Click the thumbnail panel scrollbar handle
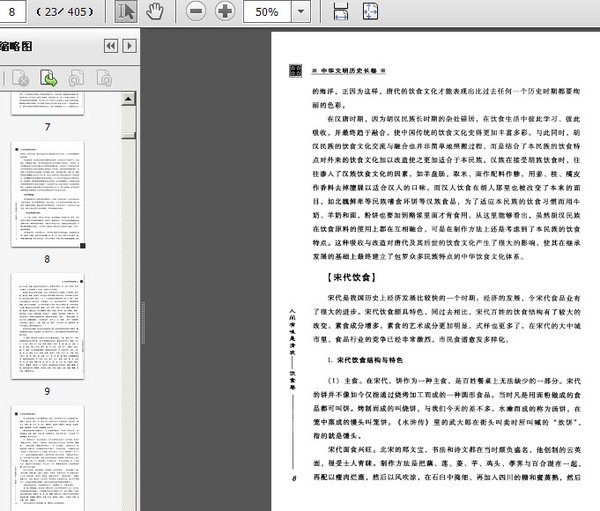The height and width of the screenshot is (511, 600). pos(128,135)
